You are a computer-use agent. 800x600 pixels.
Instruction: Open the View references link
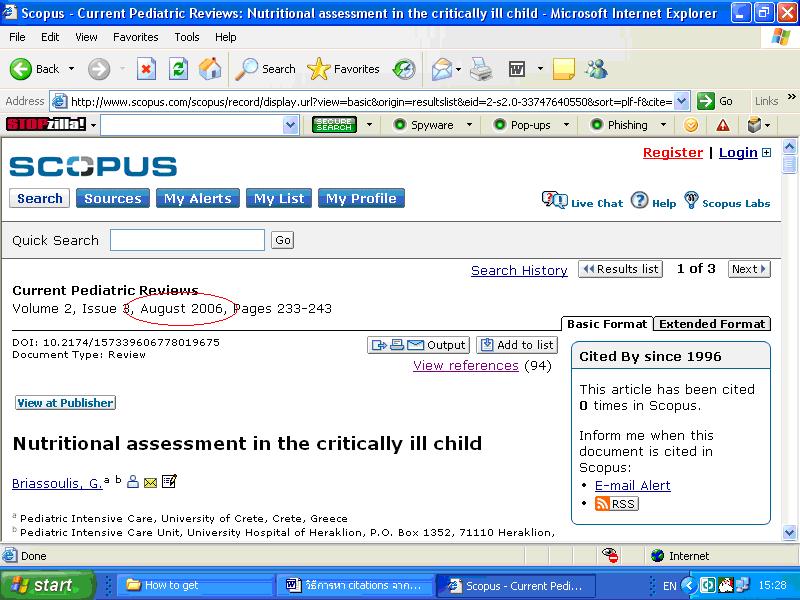pyautogui.click(x=466, y=366)
